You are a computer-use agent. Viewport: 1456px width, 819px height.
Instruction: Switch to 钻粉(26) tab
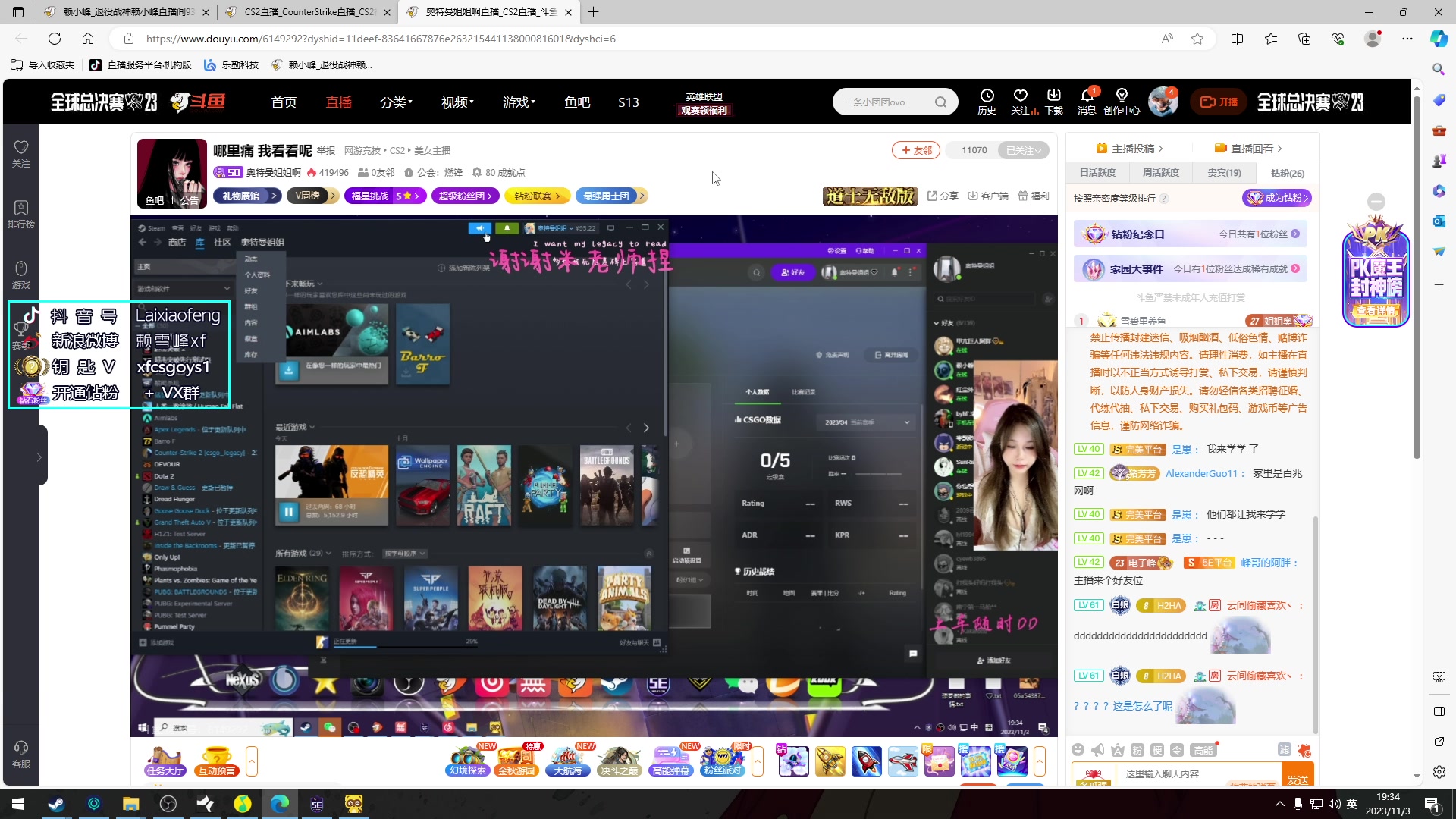pos(1288,173)
